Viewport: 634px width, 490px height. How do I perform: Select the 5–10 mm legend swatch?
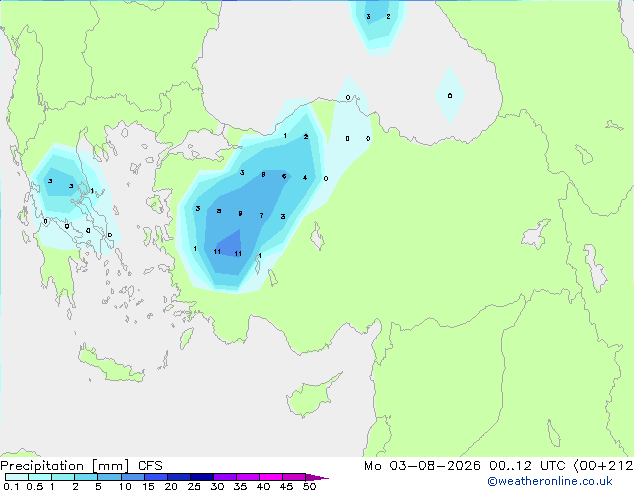(x=109, y=477)
